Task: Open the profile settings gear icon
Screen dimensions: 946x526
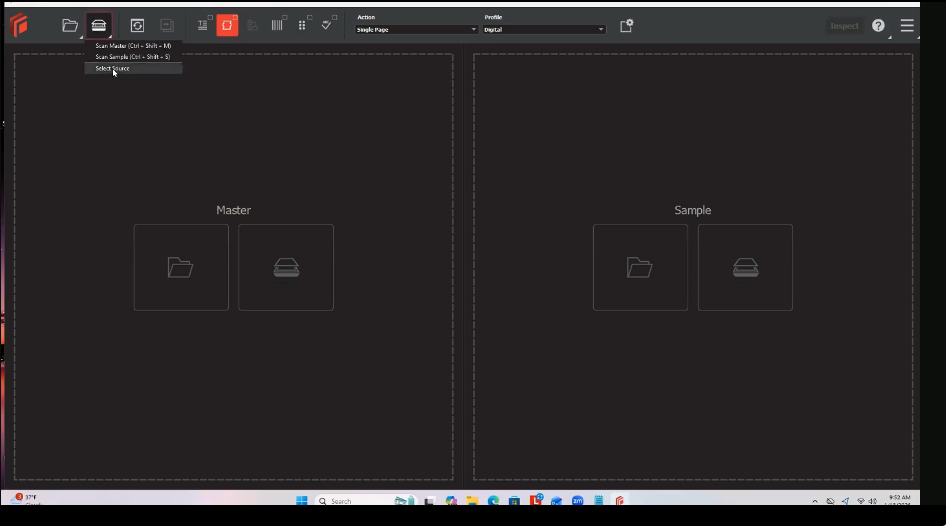Action: [626, 26]
